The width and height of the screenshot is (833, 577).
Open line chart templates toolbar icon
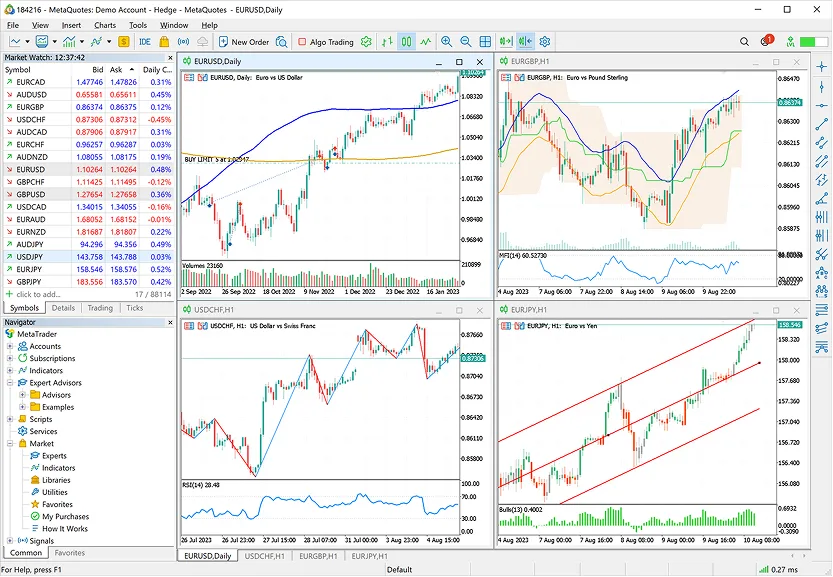15,41
